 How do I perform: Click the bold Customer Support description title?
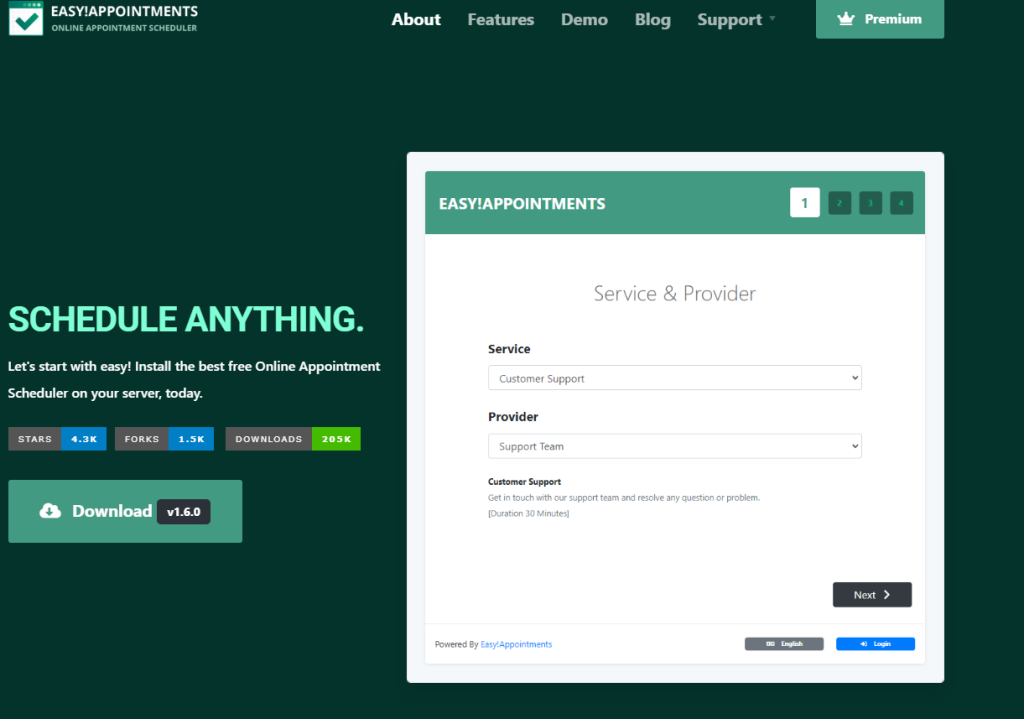point(524,482)
